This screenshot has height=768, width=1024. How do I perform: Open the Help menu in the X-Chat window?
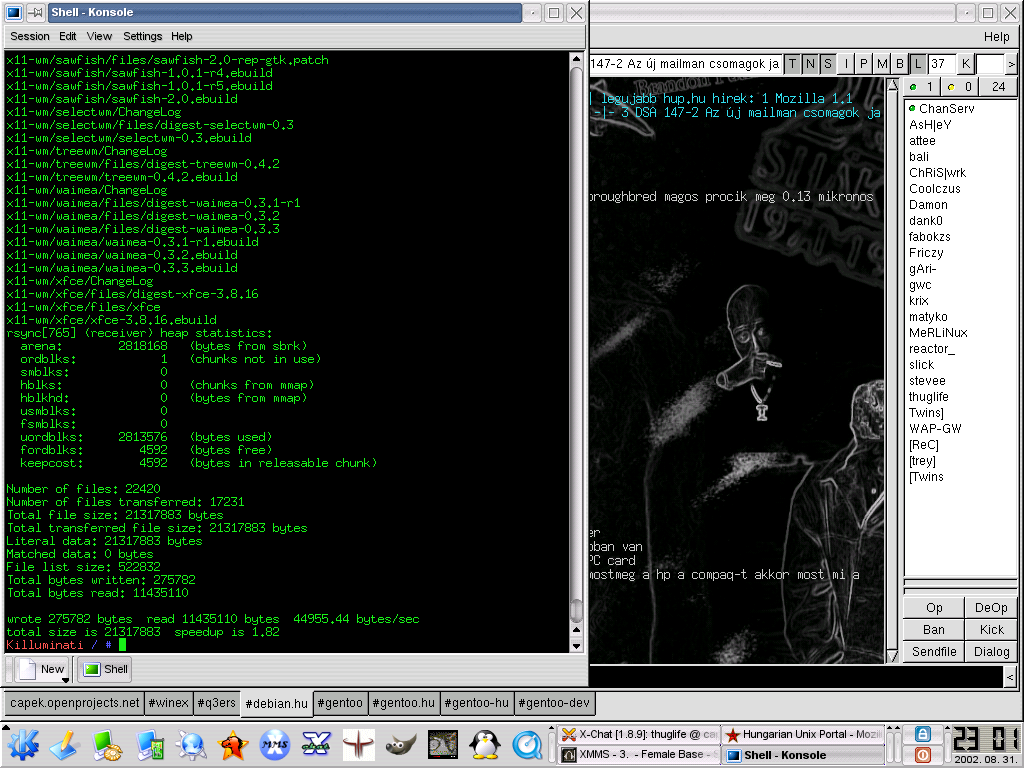[x=996, y=37]
